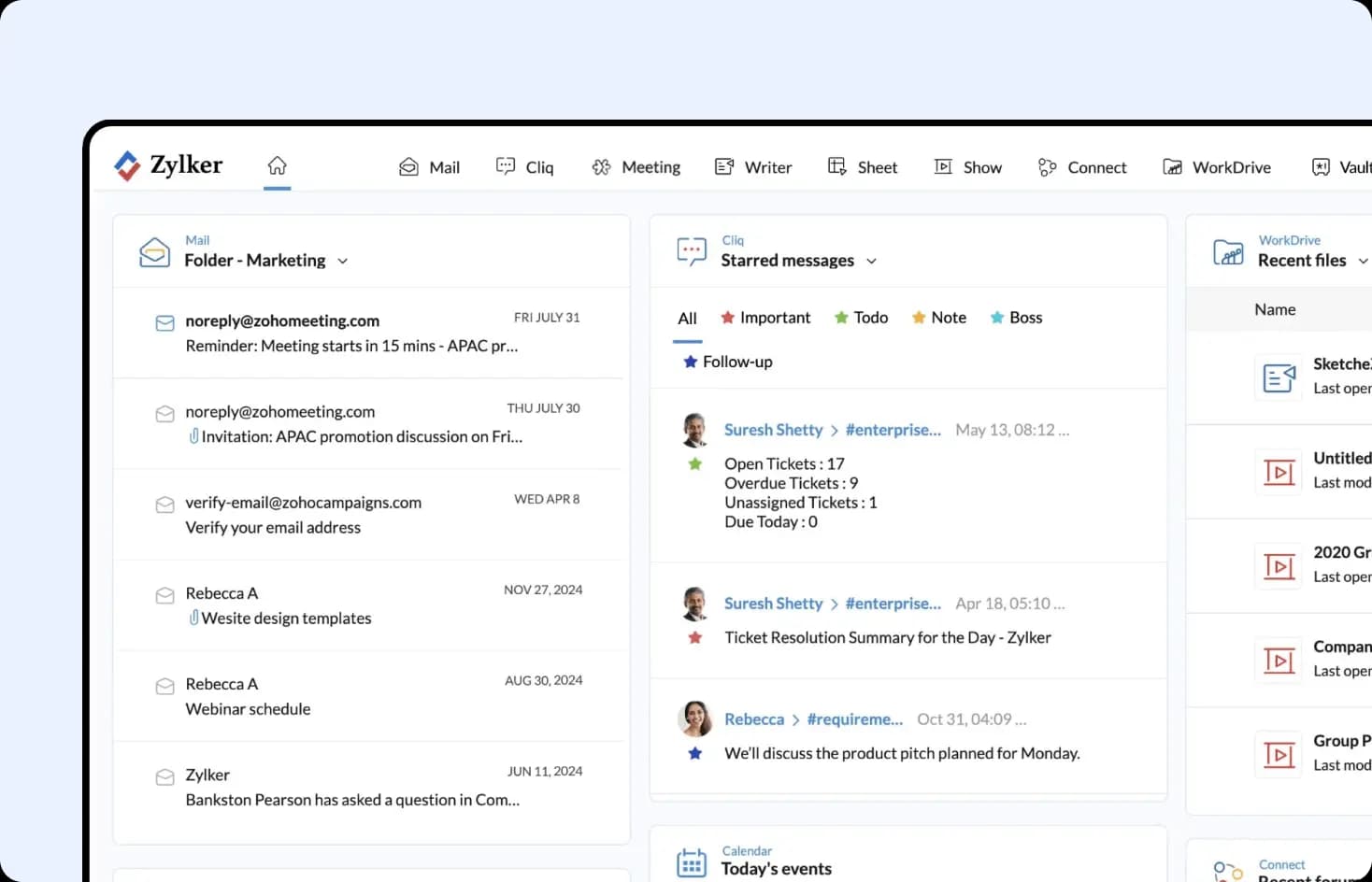Click attachment clip on APAC promotion invitation
Image resolution: width=1372 pixels, height=882 pixels.
pyautogui.click(x=193, y=435)
